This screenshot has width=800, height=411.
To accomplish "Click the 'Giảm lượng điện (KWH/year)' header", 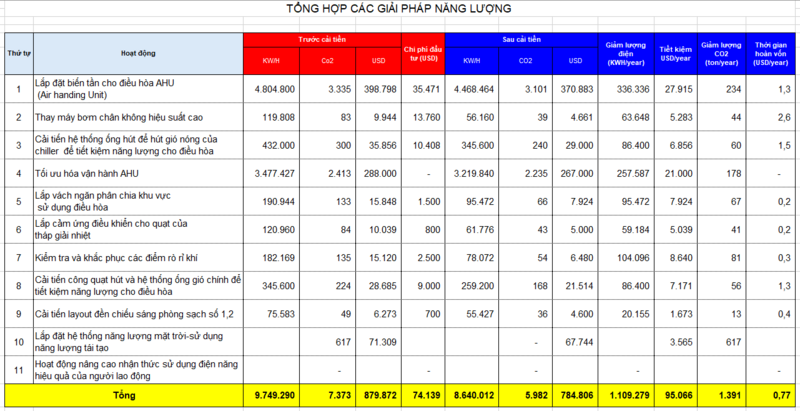I will coord(626,54).
